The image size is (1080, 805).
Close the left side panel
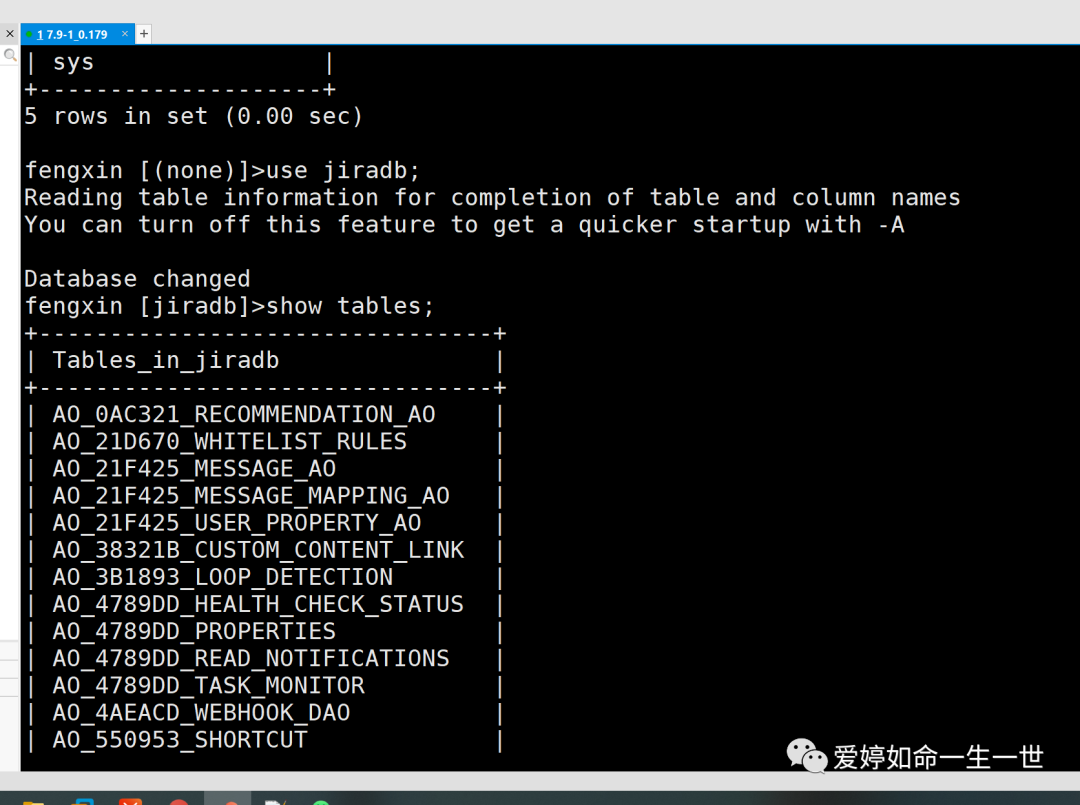10,34
